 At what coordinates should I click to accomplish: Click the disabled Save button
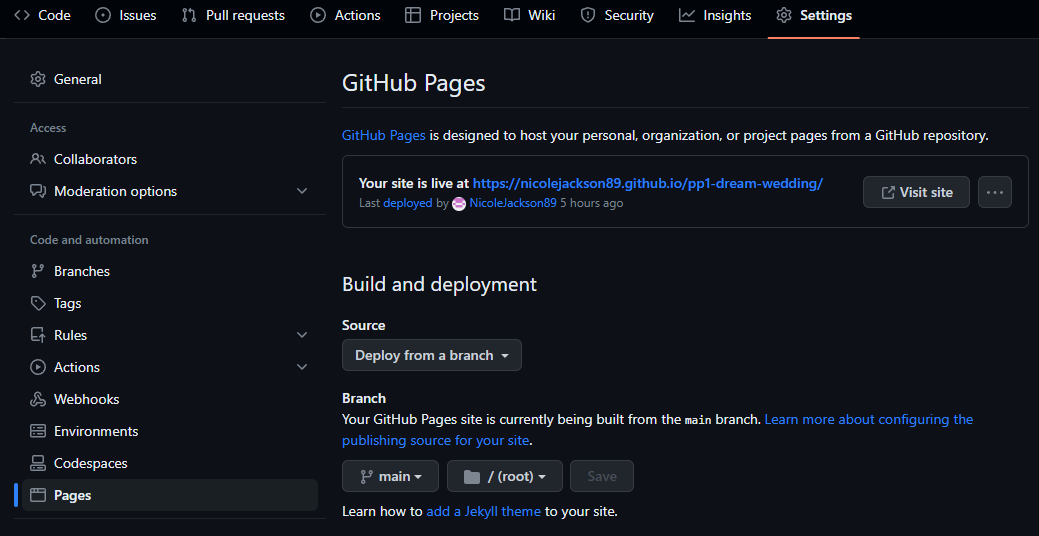click(602, 476)
